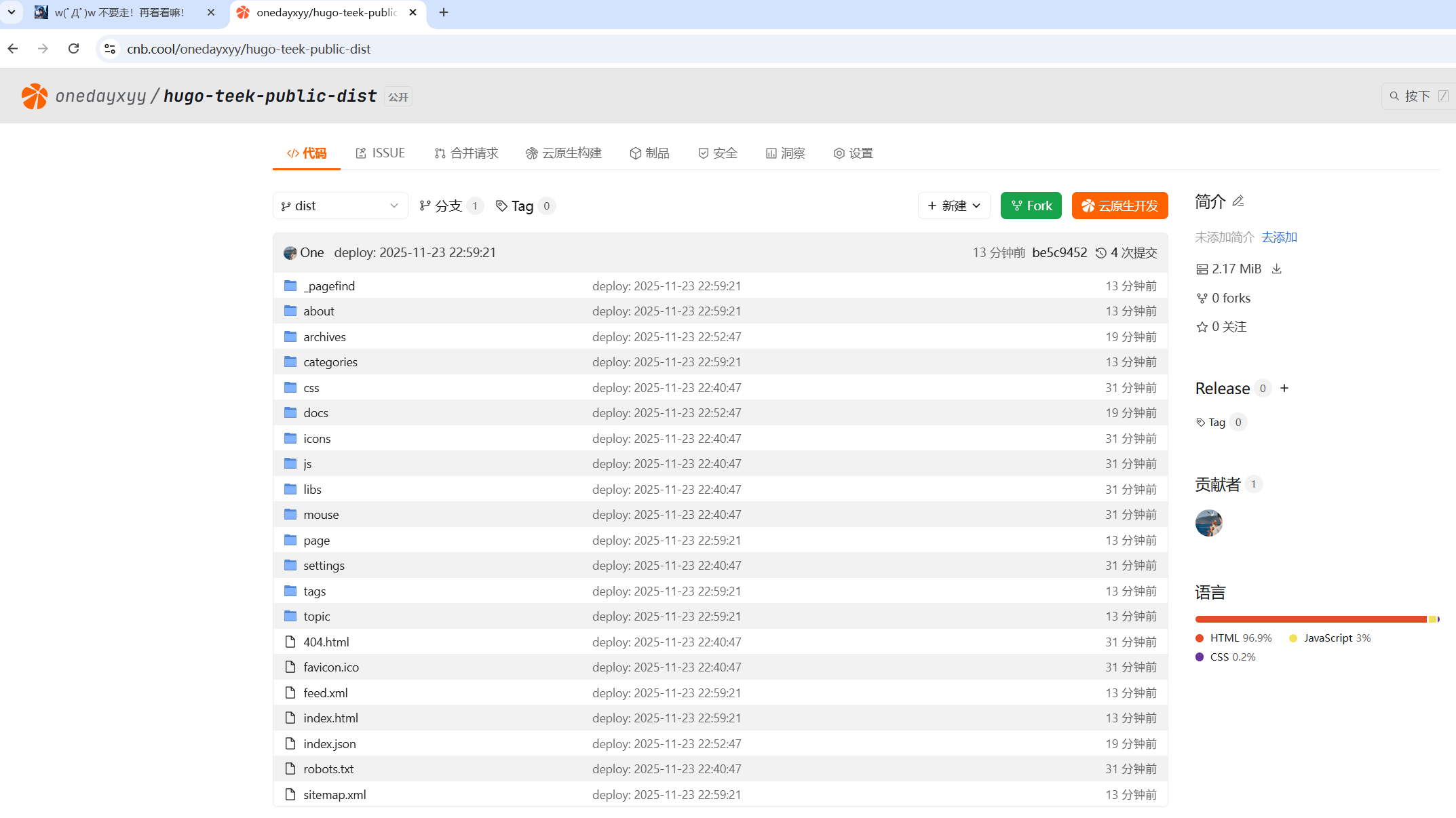
Task: Click the edit pencil icon beside 简介
Action: 1238,201
